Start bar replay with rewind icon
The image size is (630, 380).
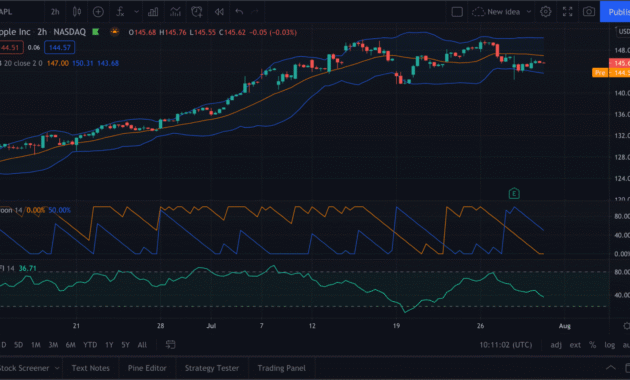(x=219, y=12)
